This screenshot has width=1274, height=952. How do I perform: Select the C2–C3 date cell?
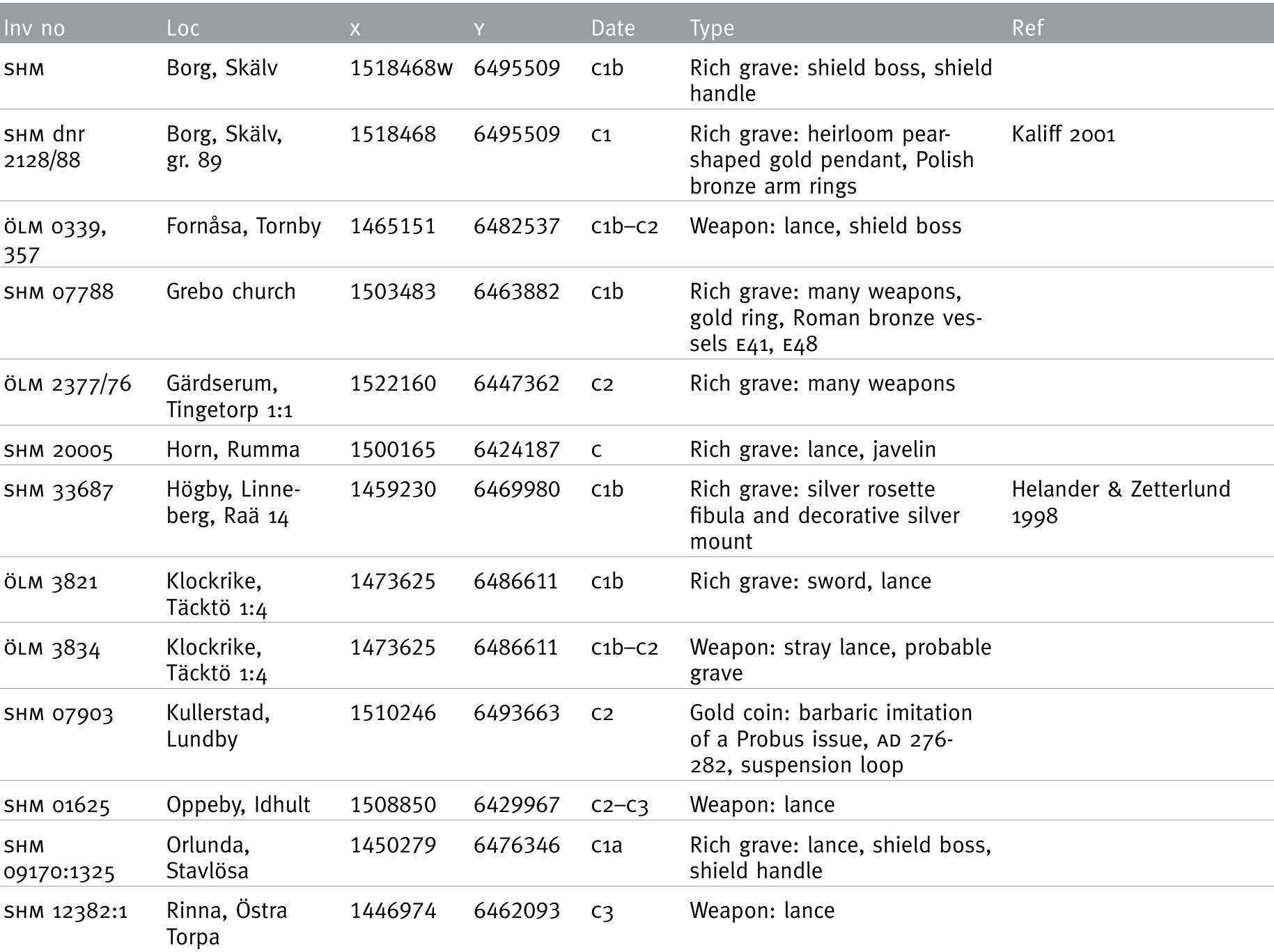click(619, 805)
